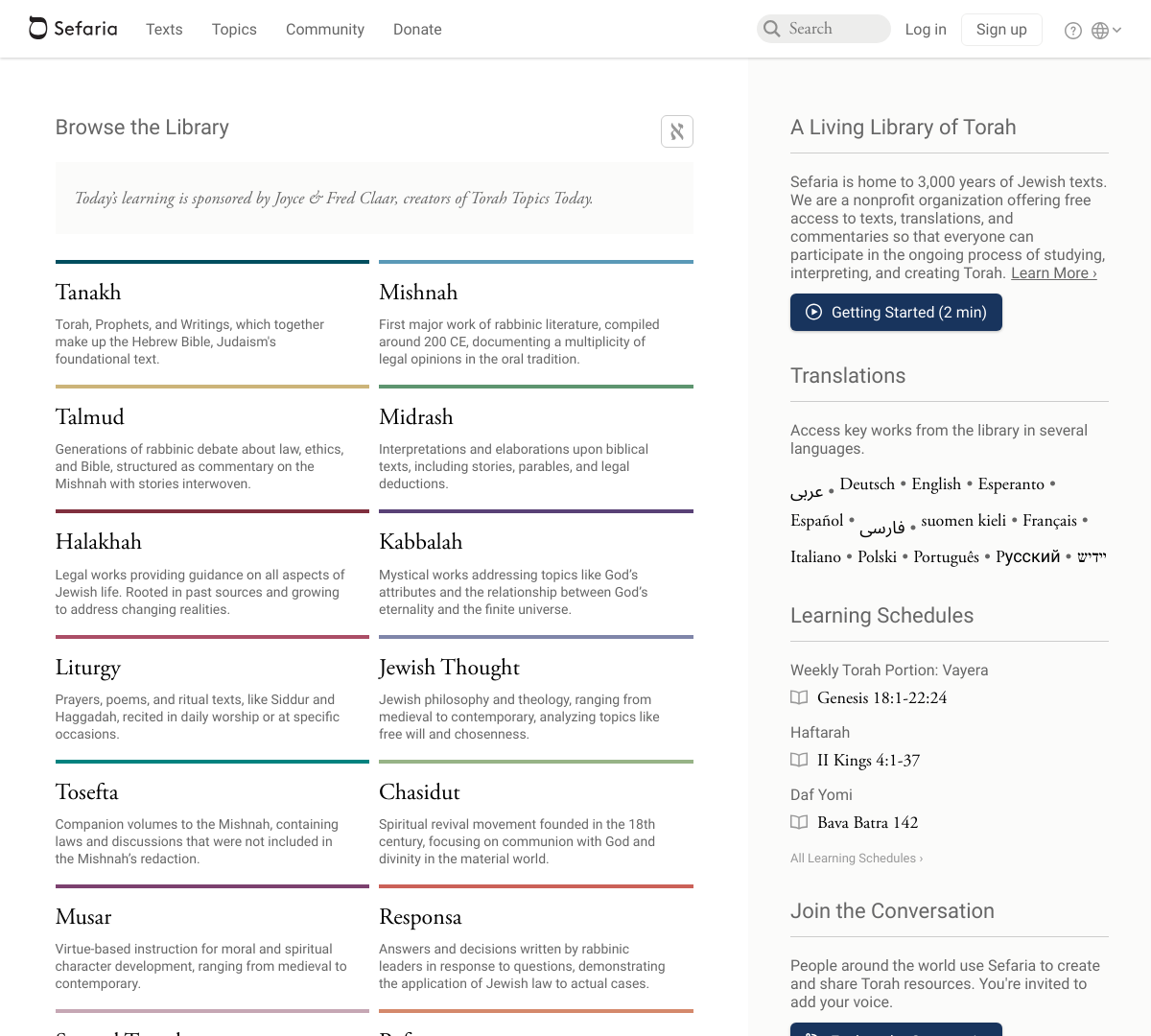
Task: Open the Texts menu
Action: point(164,30)
